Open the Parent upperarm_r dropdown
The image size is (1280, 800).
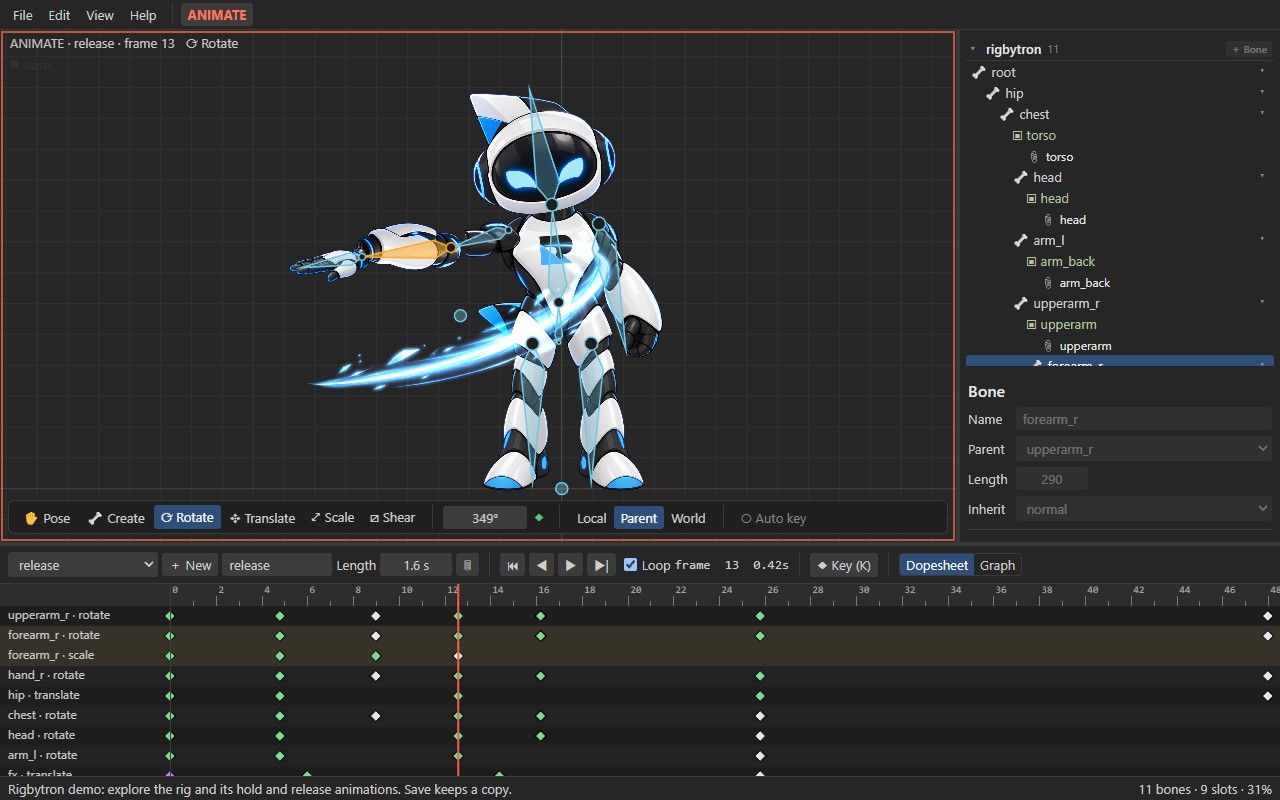tap(1145, 449)
